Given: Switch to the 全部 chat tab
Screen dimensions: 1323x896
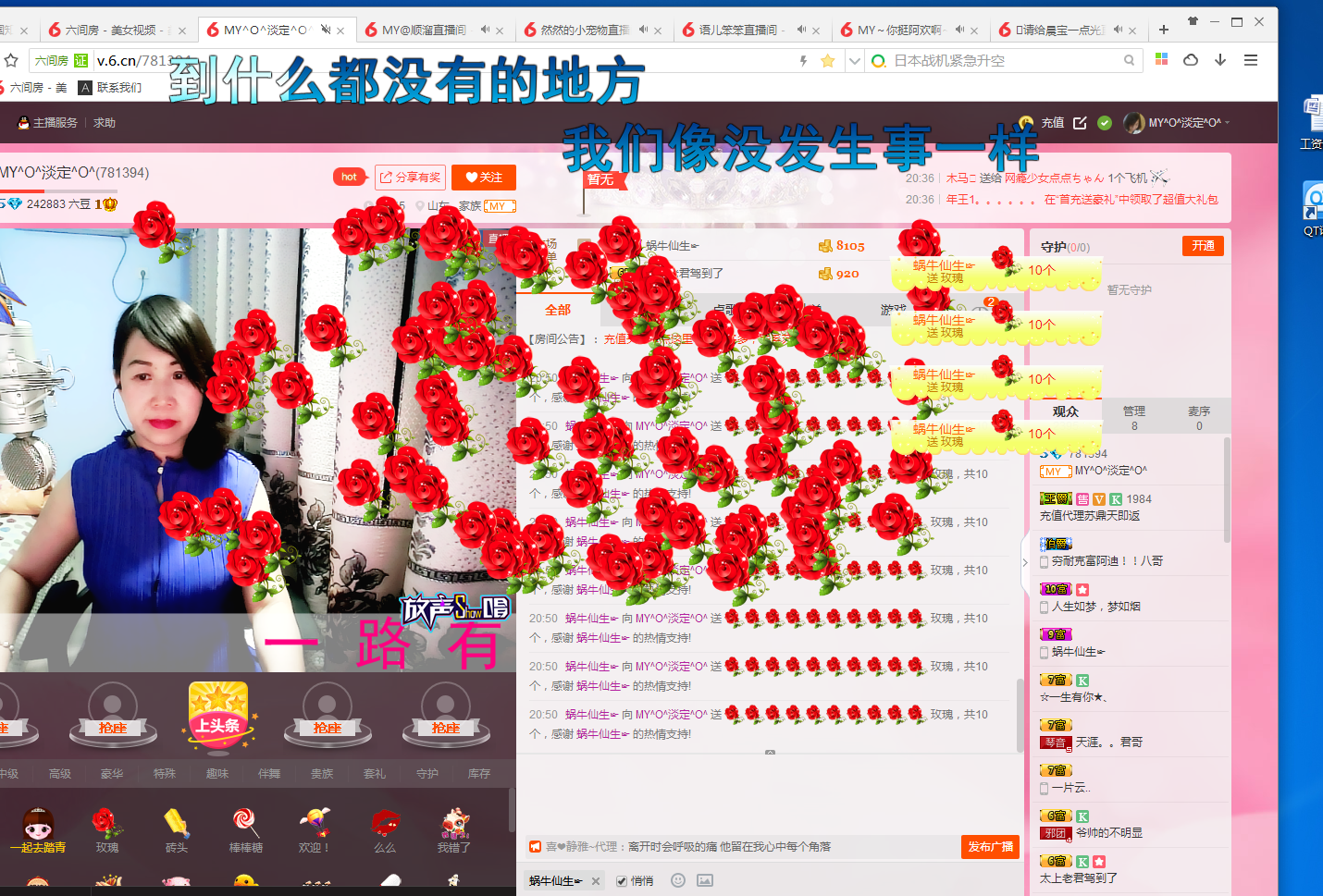Looking at the screenshot, I should coord(557,310).
